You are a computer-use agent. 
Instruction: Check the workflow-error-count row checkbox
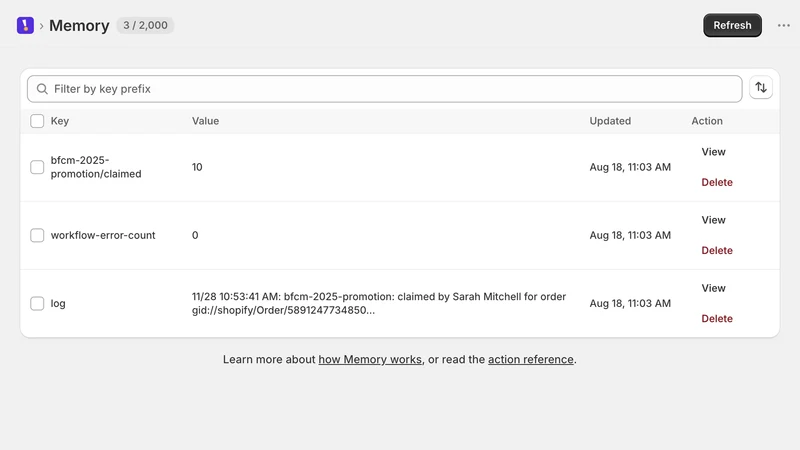pos(37,235)
